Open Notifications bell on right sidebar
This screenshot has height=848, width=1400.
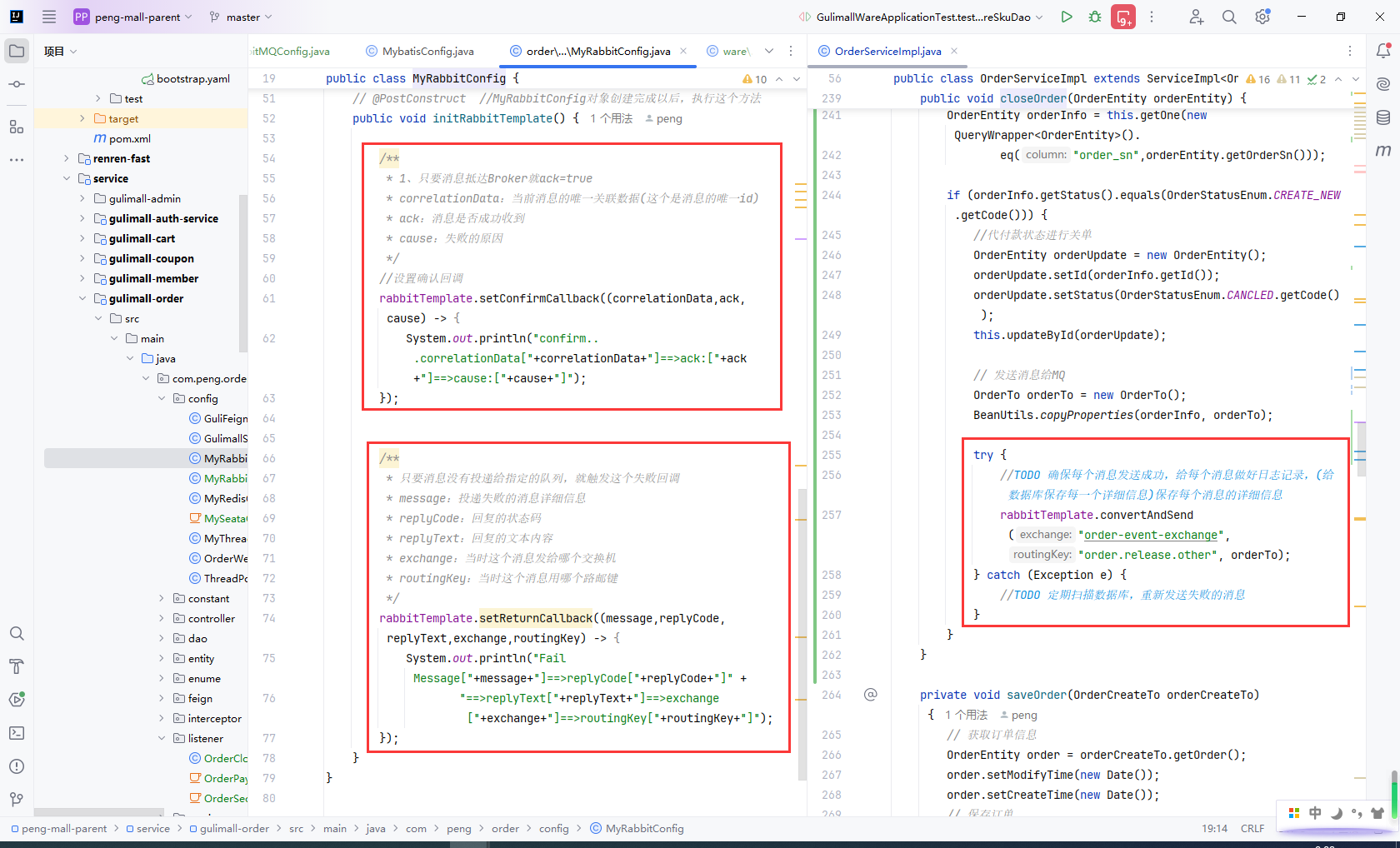1383,51
